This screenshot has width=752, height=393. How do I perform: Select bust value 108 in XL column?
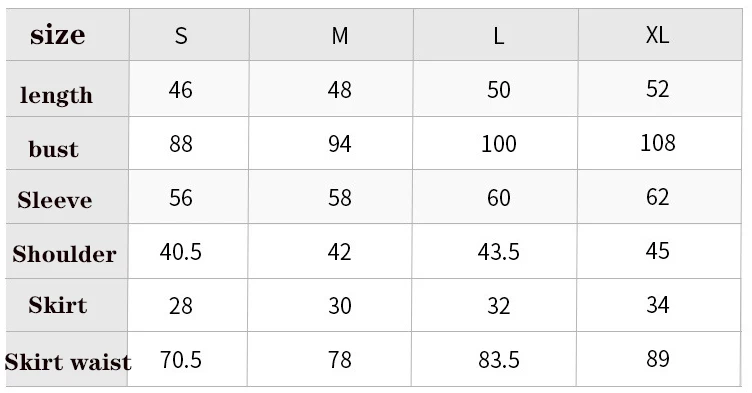coord(658,143)
